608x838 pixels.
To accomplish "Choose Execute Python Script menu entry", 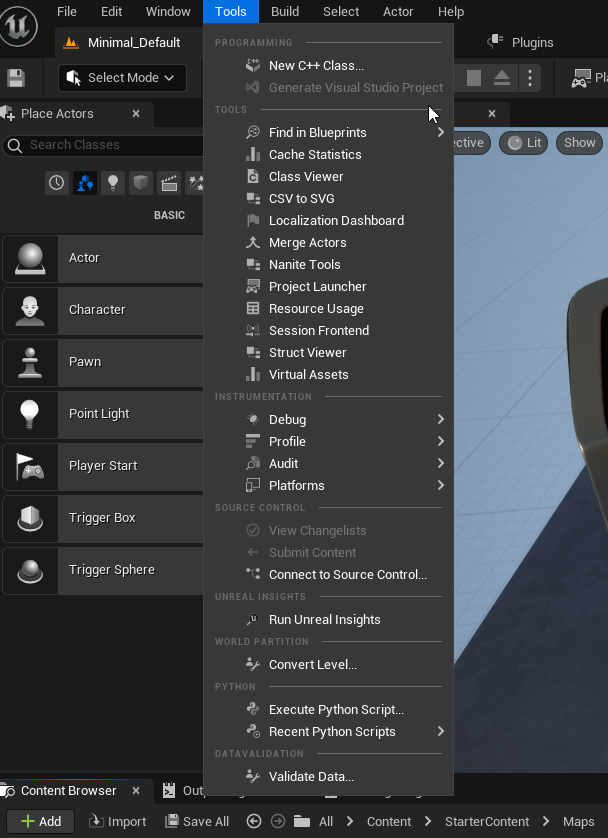I will (328, 709).
